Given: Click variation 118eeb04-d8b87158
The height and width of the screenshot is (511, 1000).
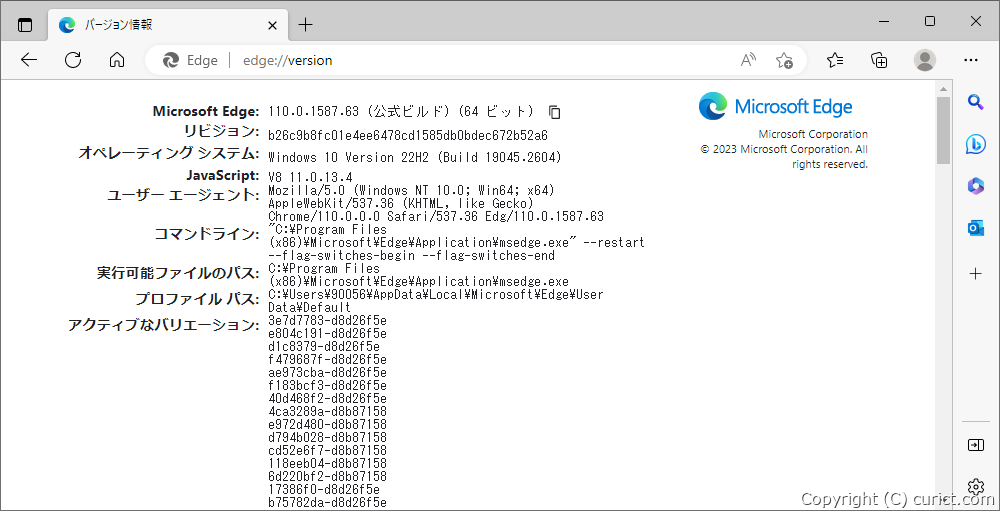Looking at the screenshot, I should pyautogui.click(x=327, y=463).
